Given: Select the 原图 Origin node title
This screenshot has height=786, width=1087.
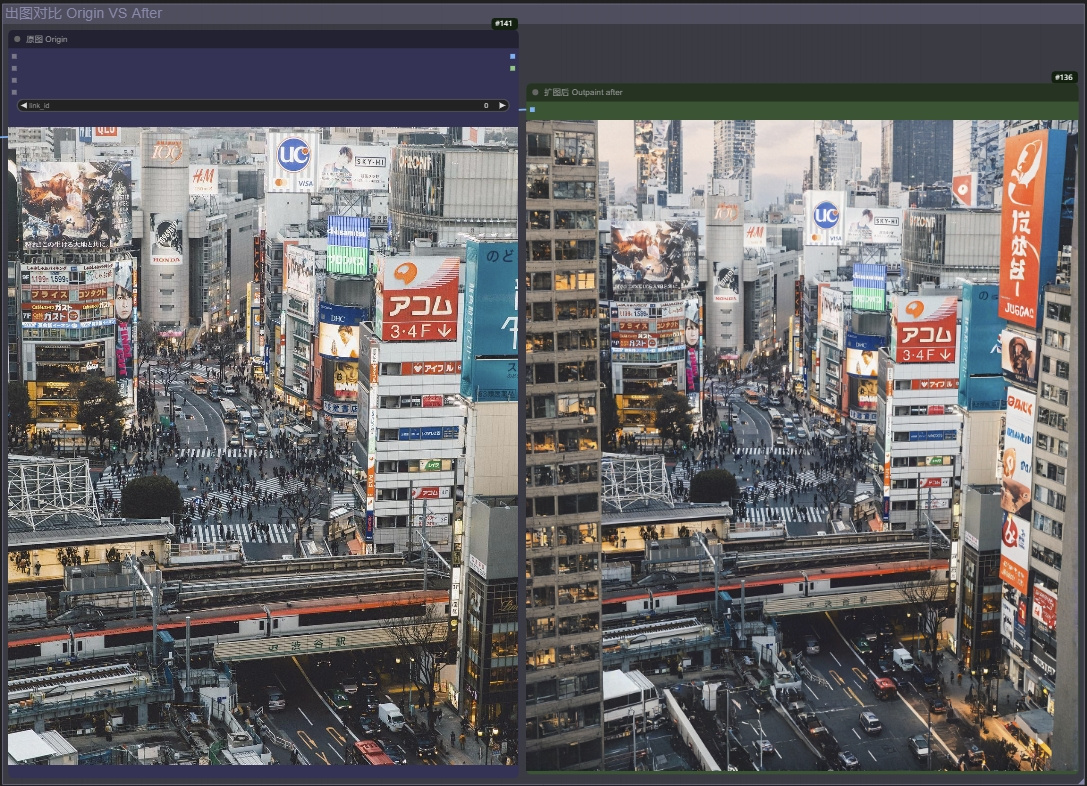Looking at the screenshot, I should [x=46, y=40].
